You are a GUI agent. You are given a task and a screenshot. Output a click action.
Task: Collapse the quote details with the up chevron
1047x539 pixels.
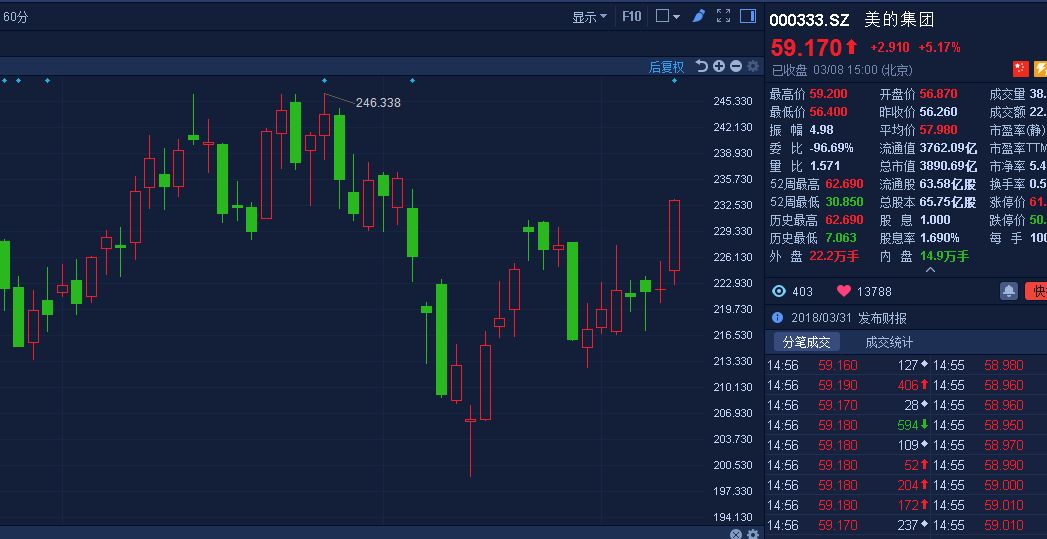tap(930, 271)
